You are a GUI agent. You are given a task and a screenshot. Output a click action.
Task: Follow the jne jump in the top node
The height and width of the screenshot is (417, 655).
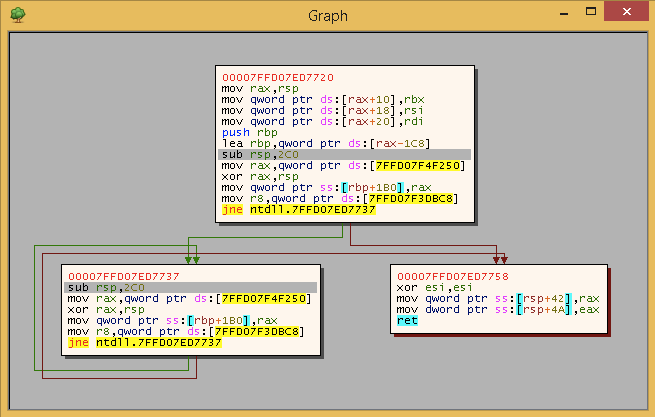click(x=299, y=209)
